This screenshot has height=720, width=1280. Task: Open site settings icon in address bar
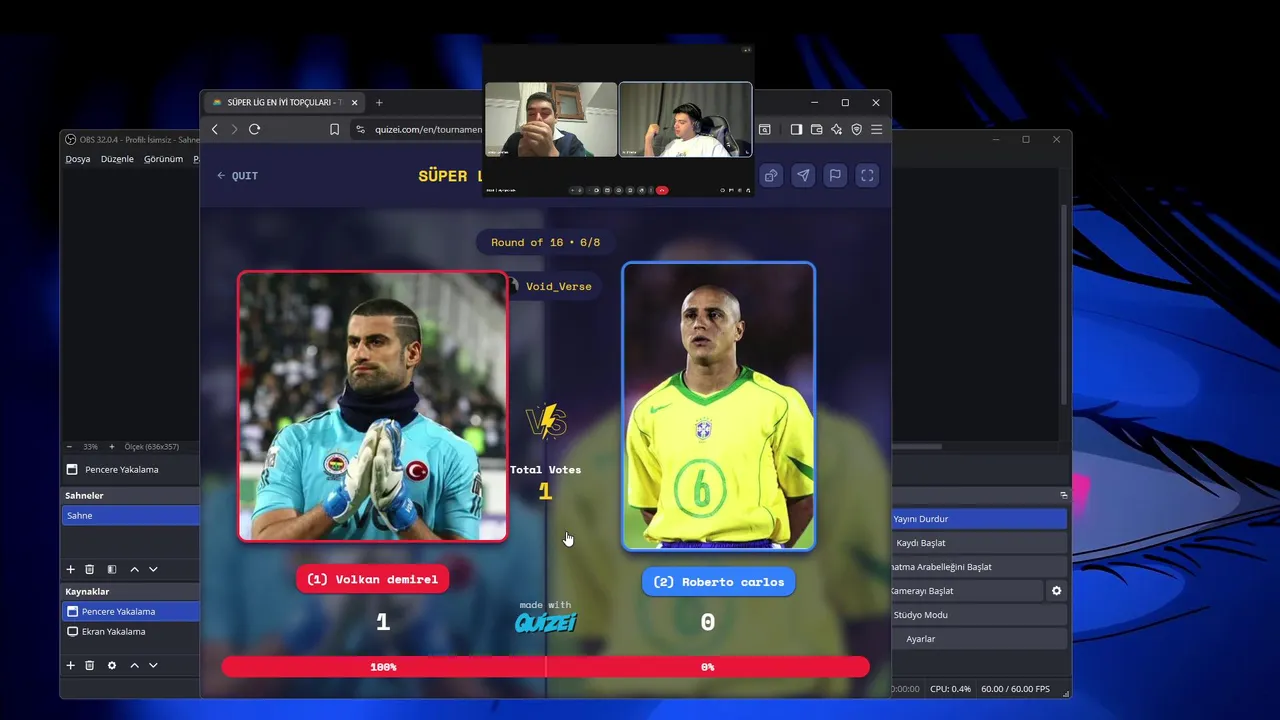[x=360, y=129]
